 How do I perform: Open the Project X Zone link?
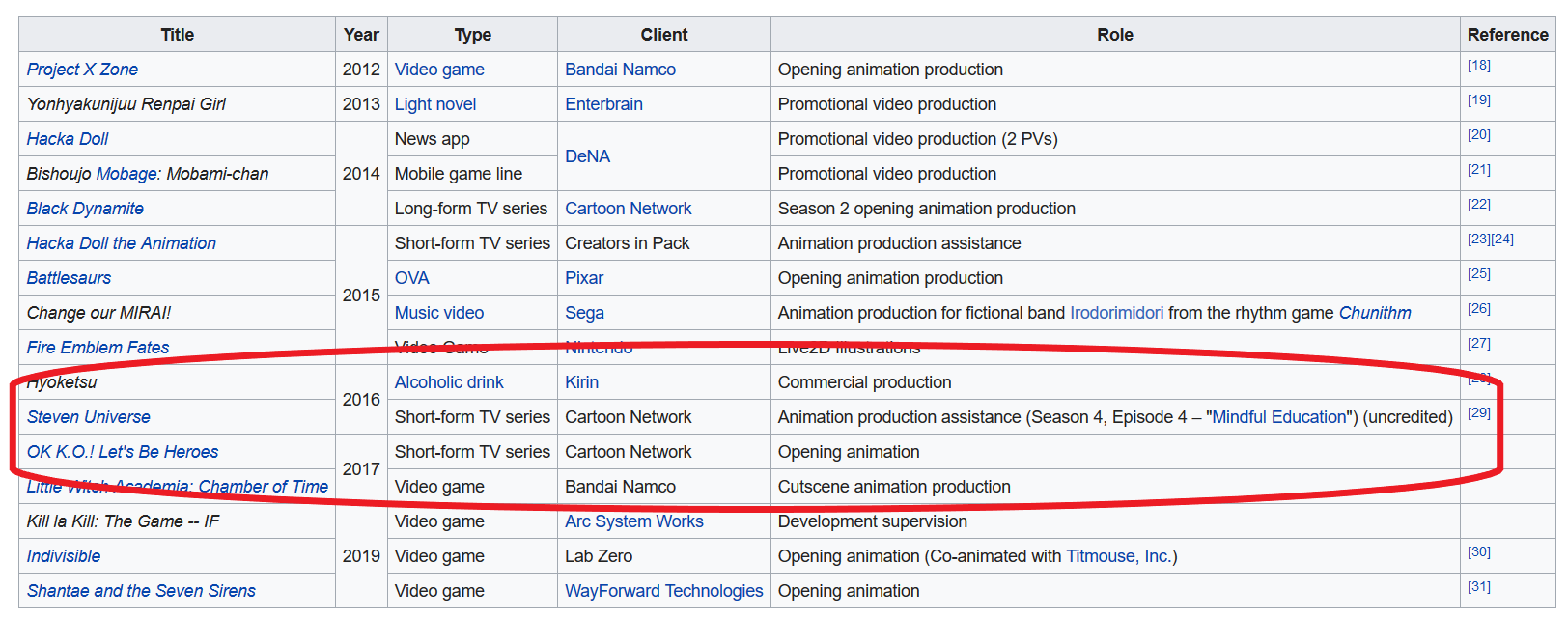point(82,70)
